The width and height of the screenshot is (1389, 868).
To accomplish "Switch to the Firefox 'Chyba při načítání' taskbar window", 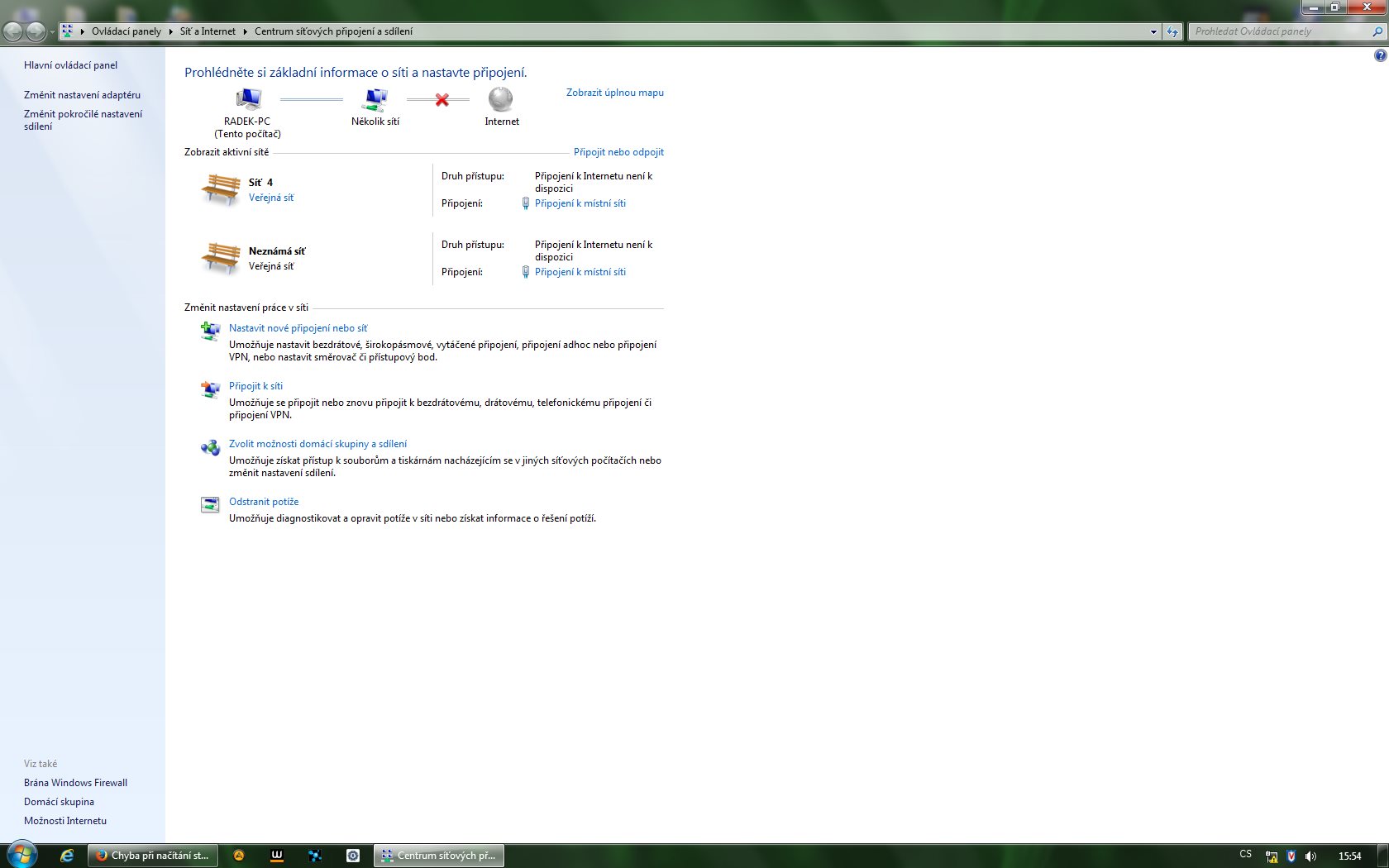I will pos(153,856).
